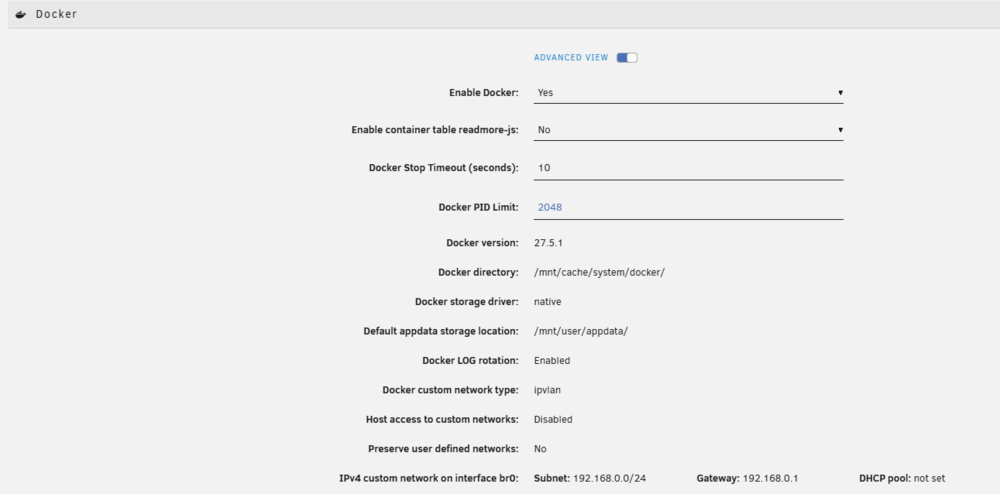Click the Docker directory path /mnt/cache/system/docker/
The width and height of the screenshot is (1000, 494).
599,272
